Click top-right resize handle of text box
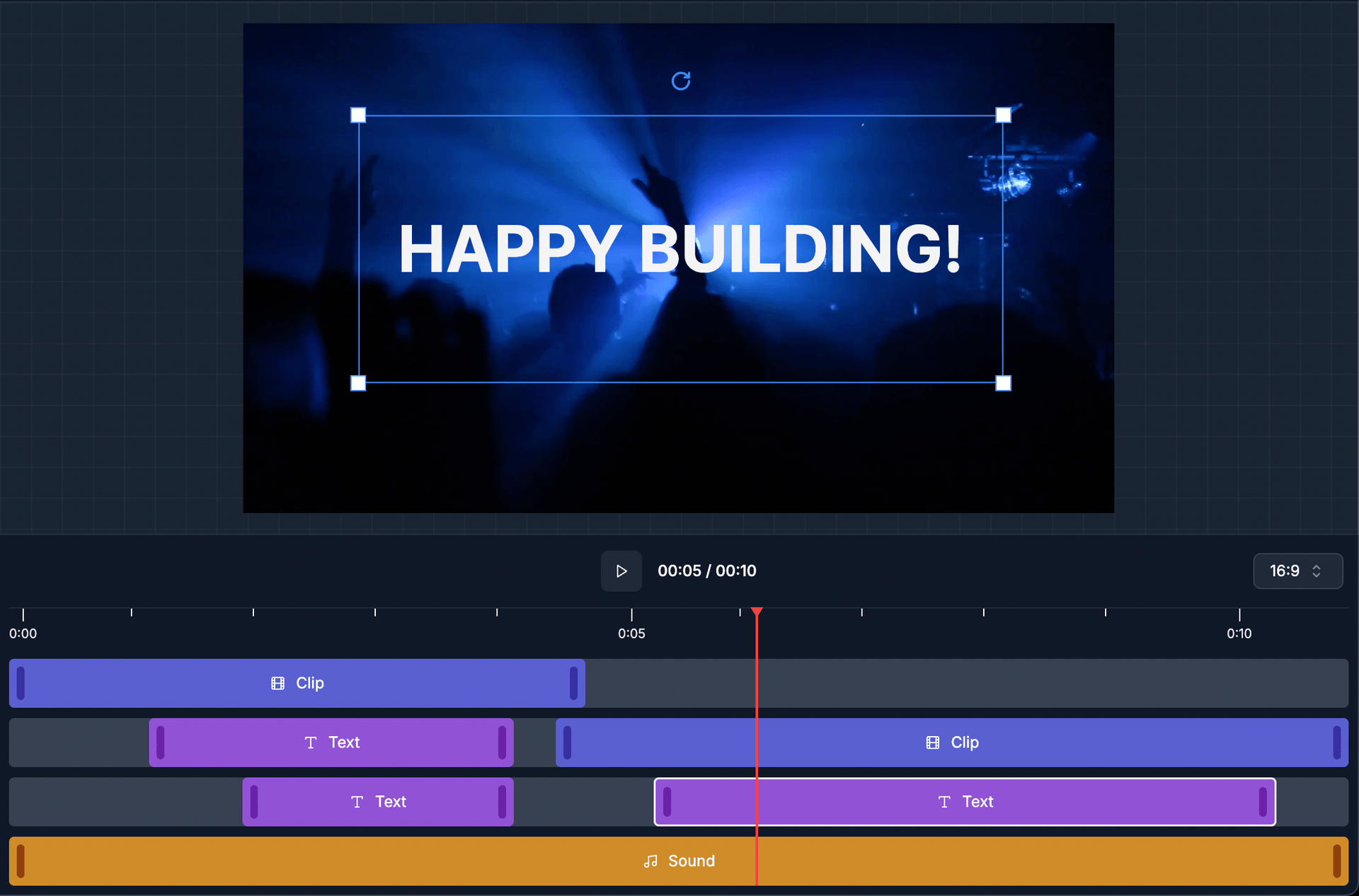Screen dimensions: 1359x896 coord(1003,115)
